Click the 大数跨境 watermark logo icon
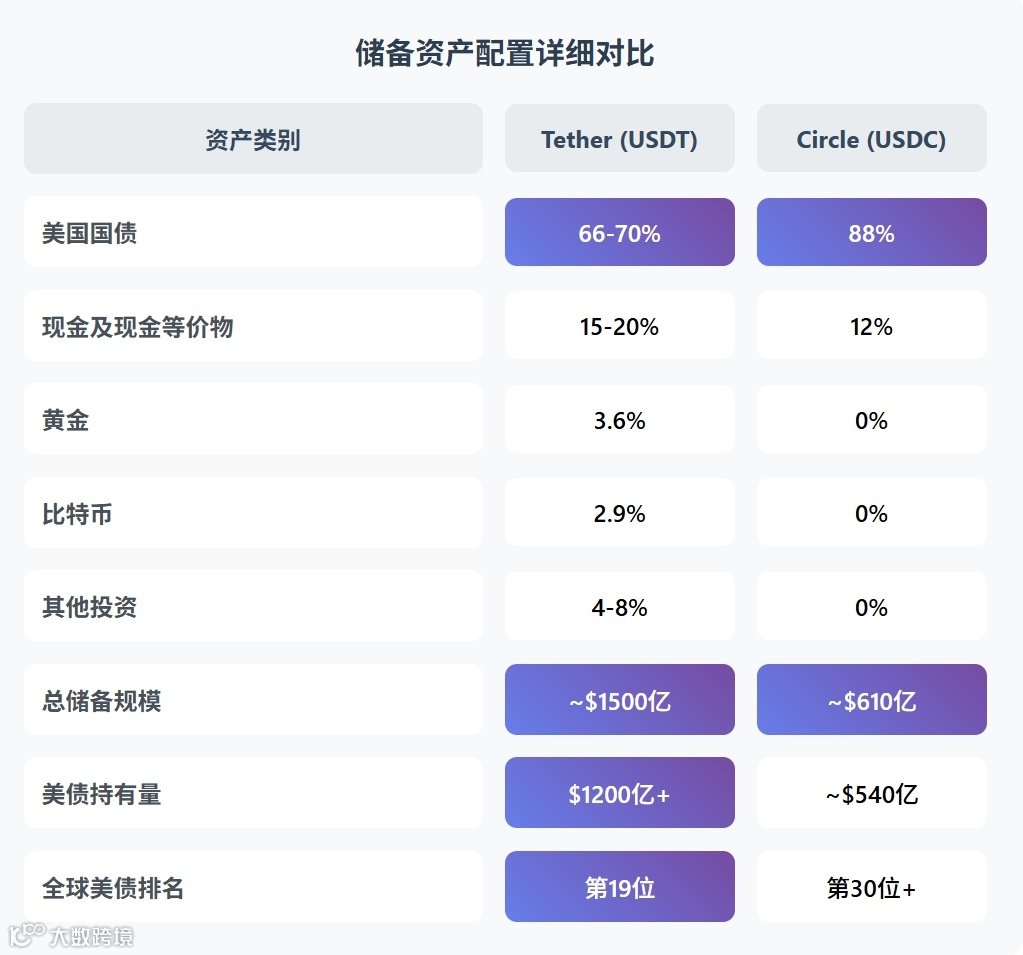1023x955 pixels. (26, 934)
